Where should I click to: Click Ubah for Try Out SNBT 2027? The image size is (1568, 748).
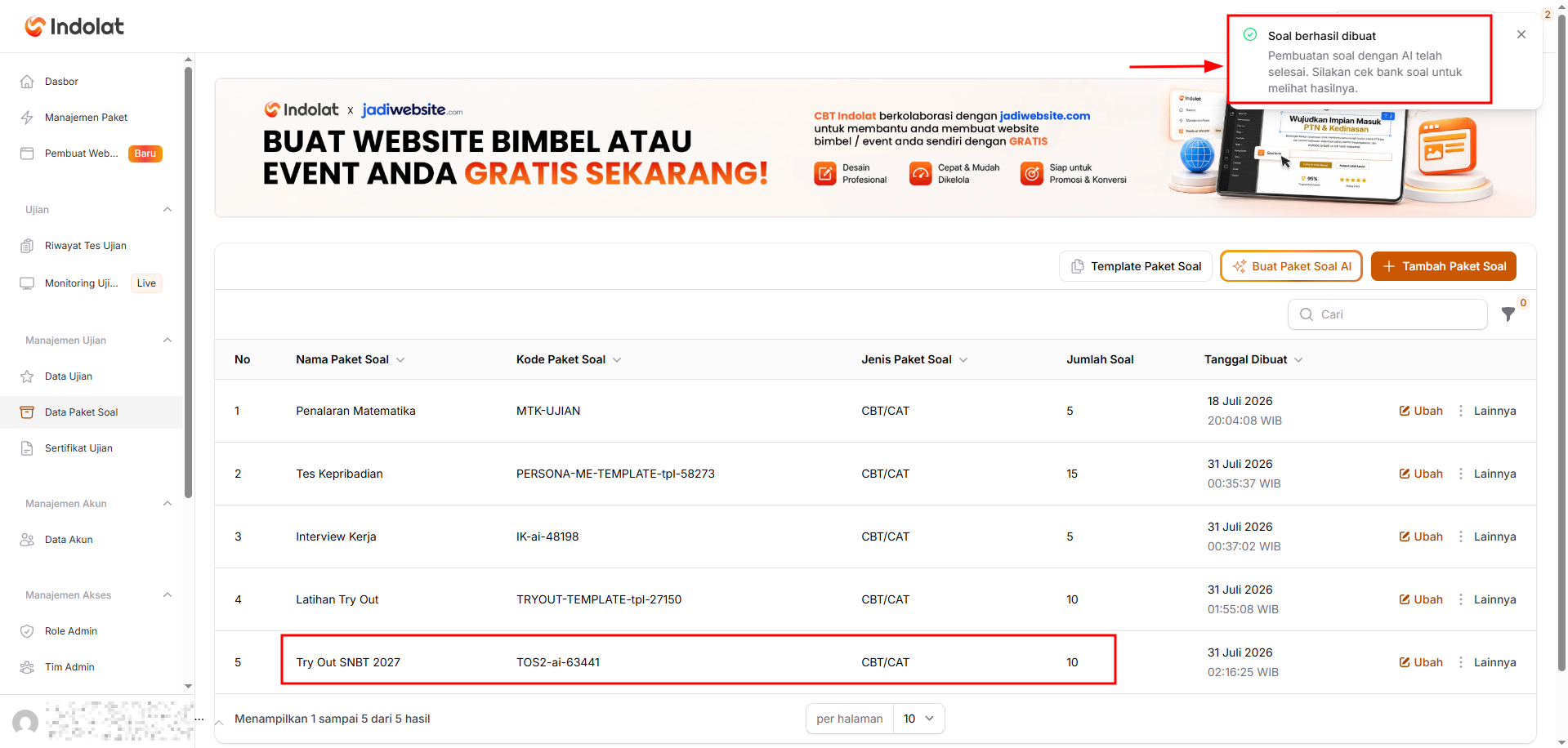click(1421, 662)
